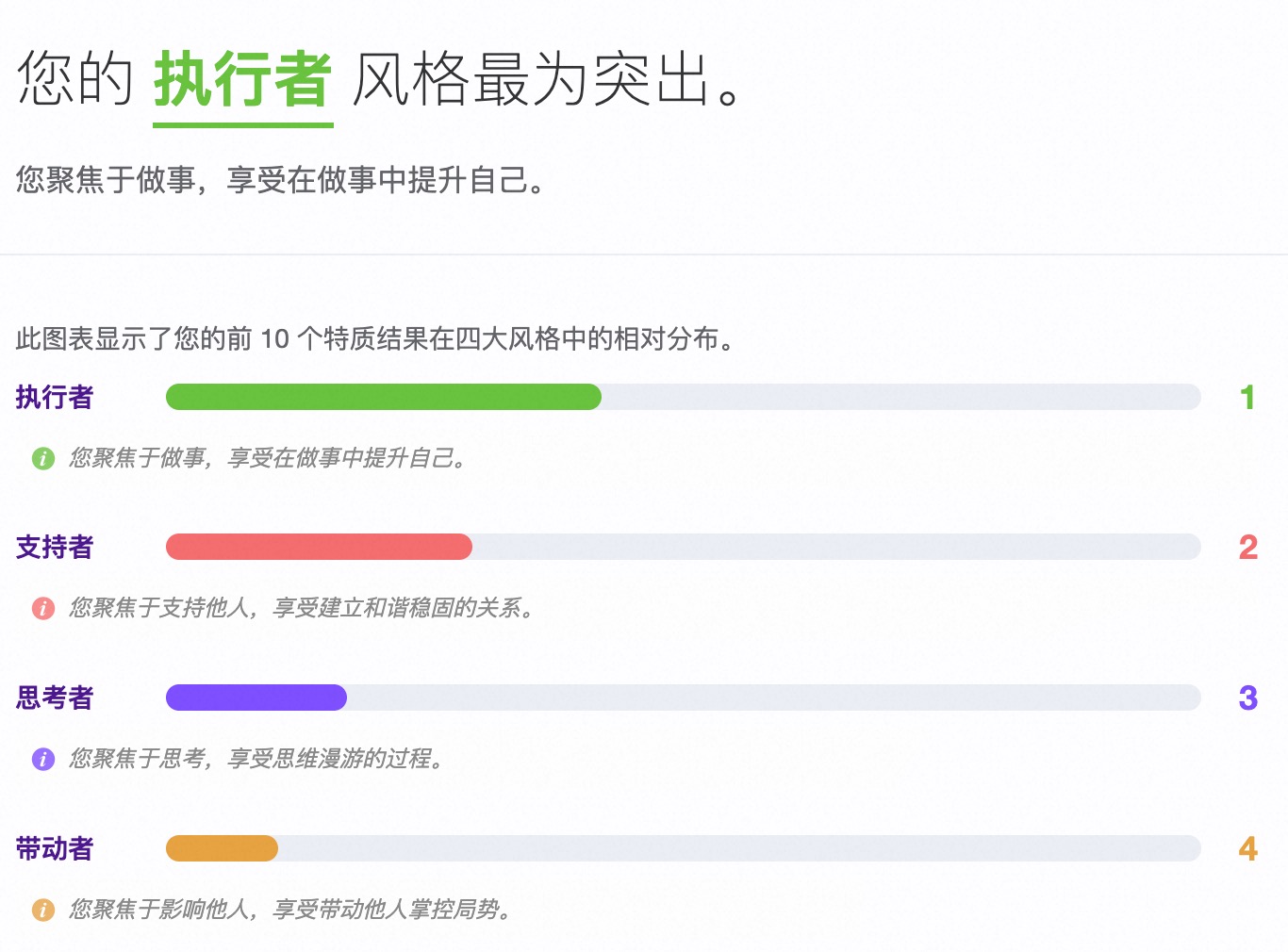The width and height of the screenshot is (1288, 952).
Task: Click the 您聚焦于支持他人 description text
Action: (x=302, y=609)
